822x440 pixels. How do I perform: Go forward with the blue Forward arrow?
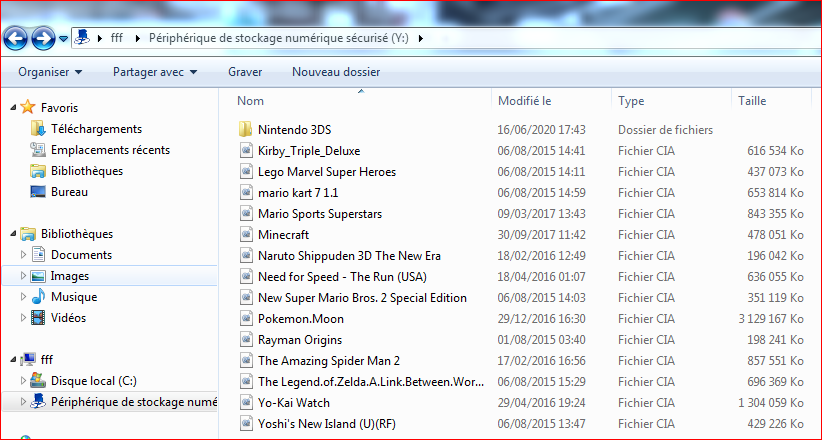click(x=43, y=39)
